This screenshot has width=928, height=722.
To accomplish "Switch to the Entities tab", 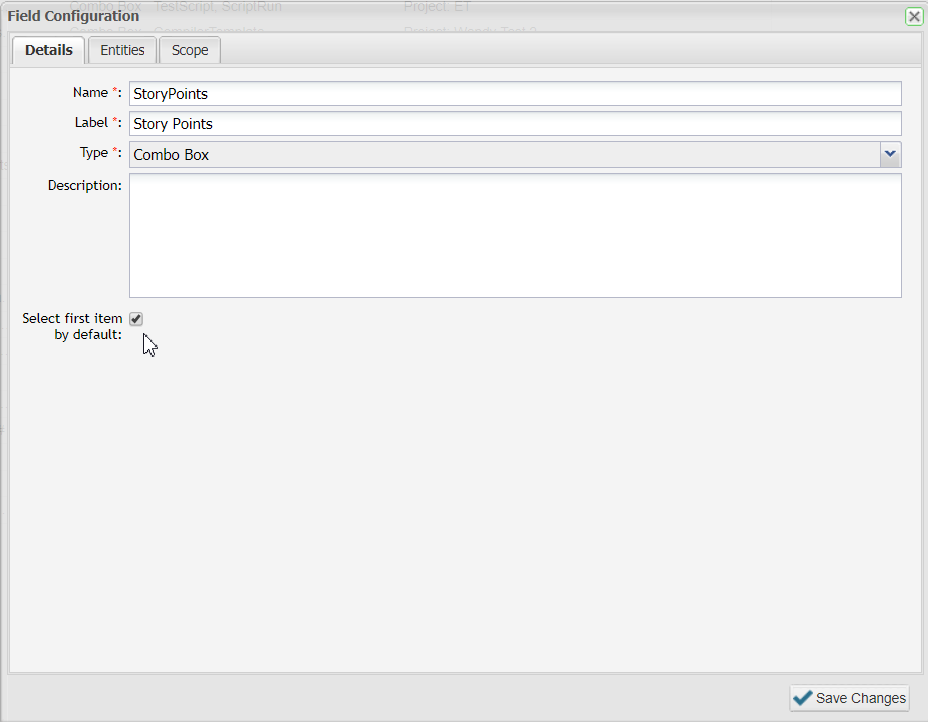I will click(x=122, y=50).
